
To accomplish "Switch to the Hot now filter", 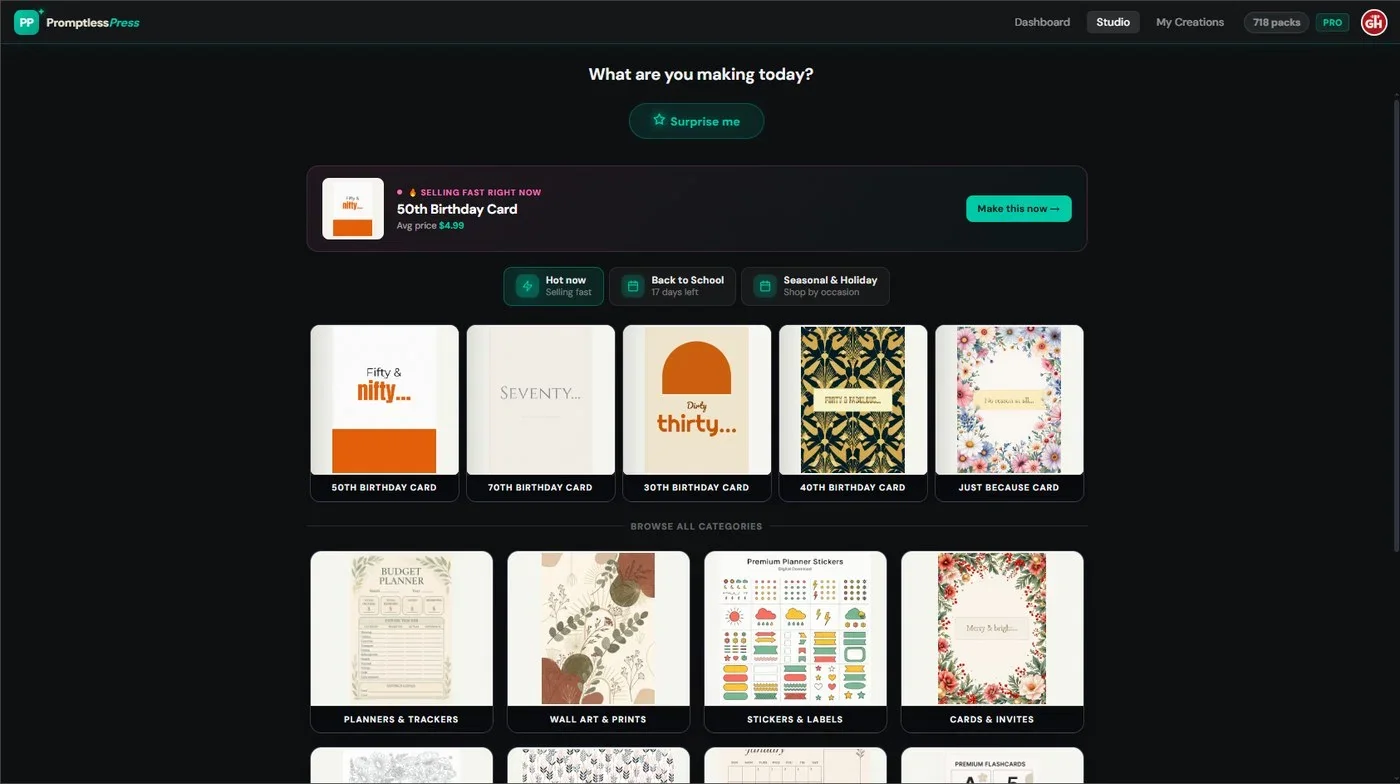I will pos(553,286).
